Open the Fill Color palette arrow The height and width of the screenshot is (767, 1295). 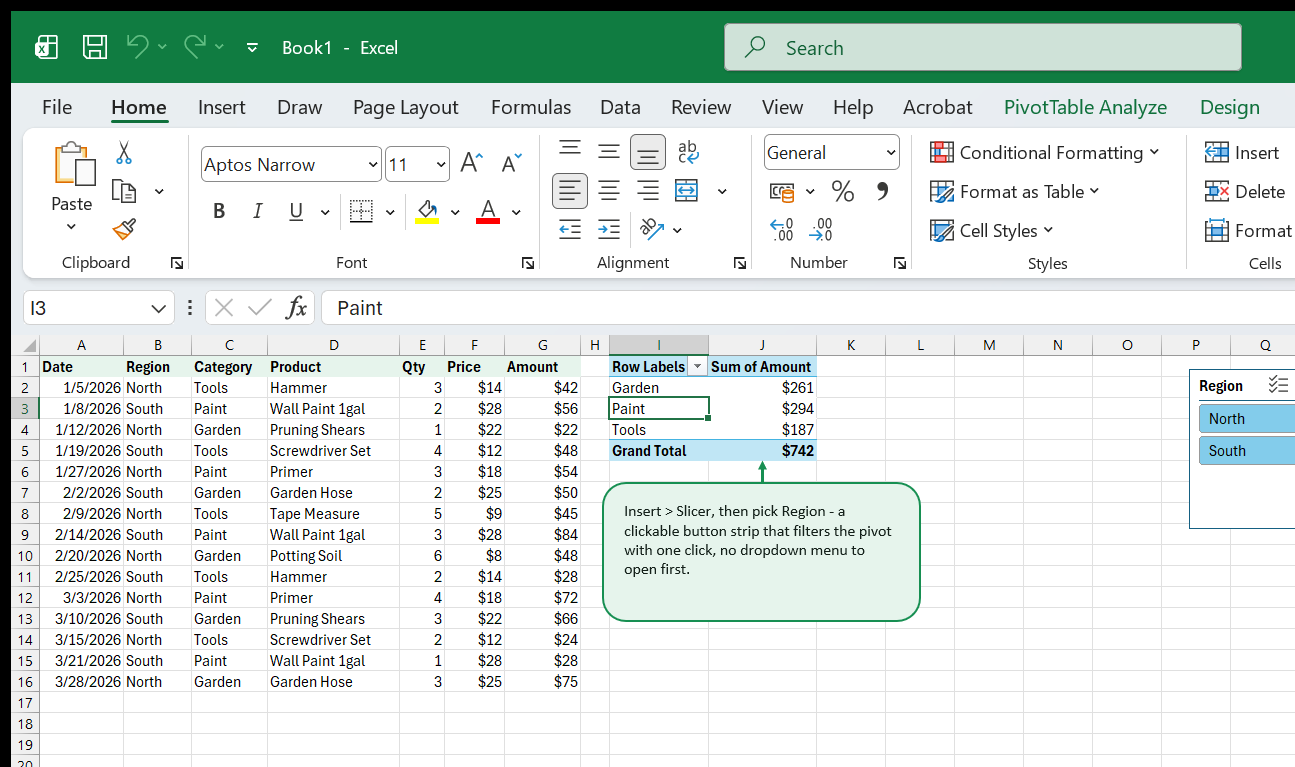pyautogui.click(x=455, y=212)
